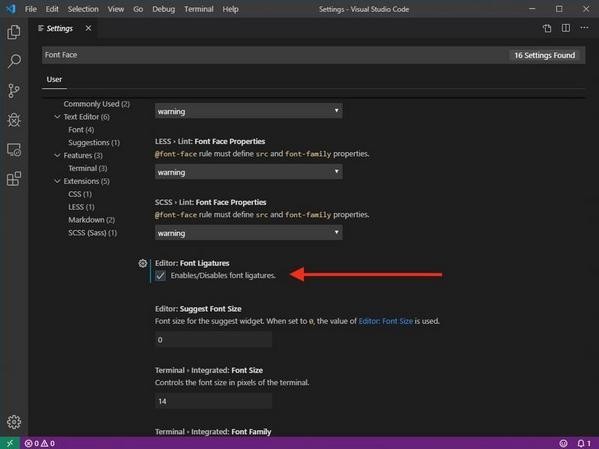This screenshot has width=599, height=449.
Task: Open the Extensions view
Action: (x=14, y=178)
